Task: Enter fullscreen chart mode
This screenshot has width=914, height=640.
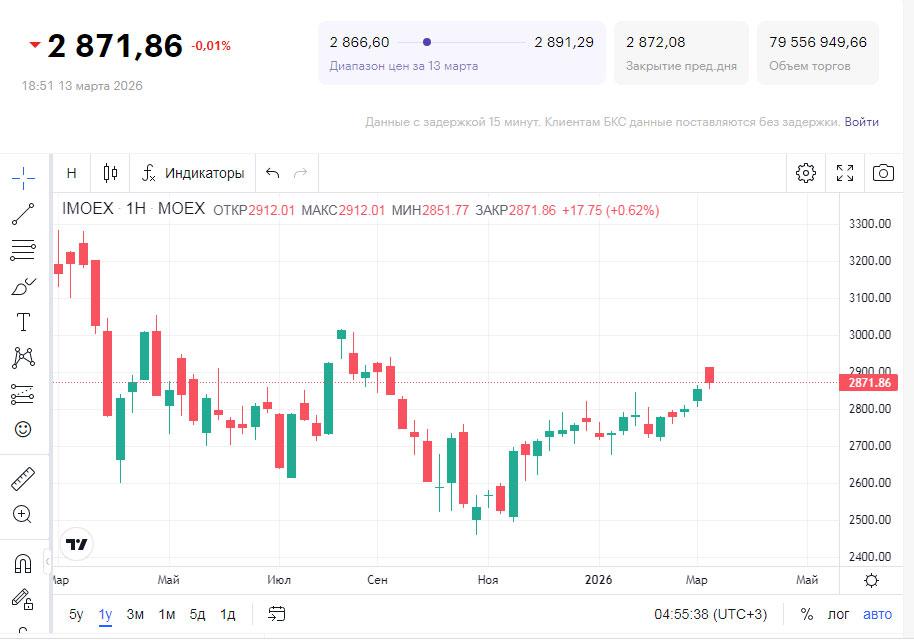Action: (845, 173)
